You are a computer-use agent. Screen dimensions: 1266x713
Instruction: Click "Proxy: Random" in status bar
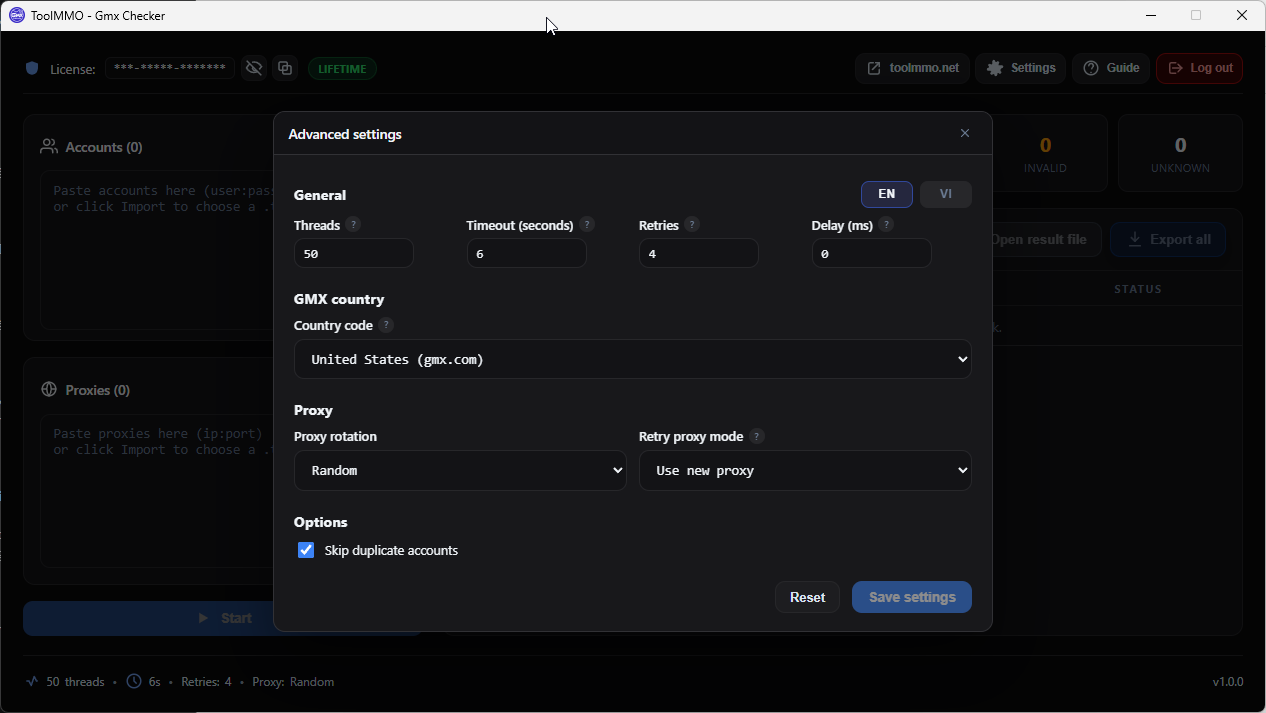(293, 682)
